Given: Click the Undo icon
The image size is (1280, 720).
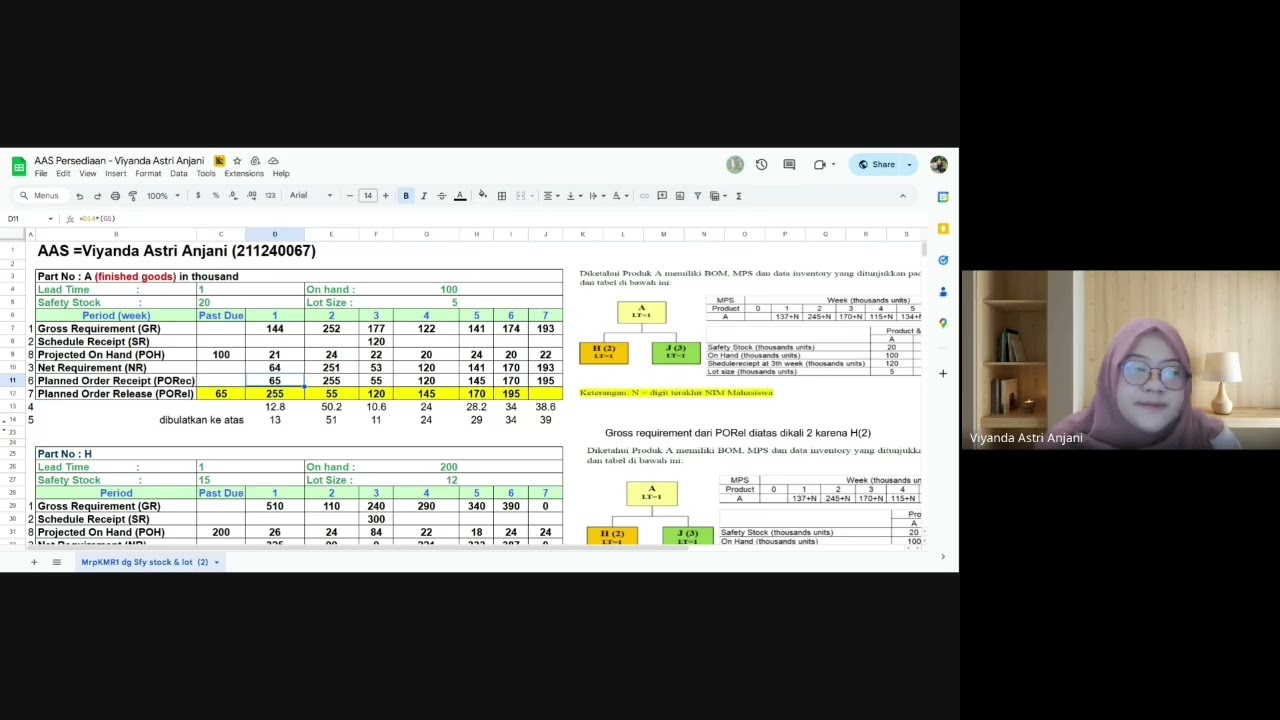Looking at the screenshot, I should [79, 196].
